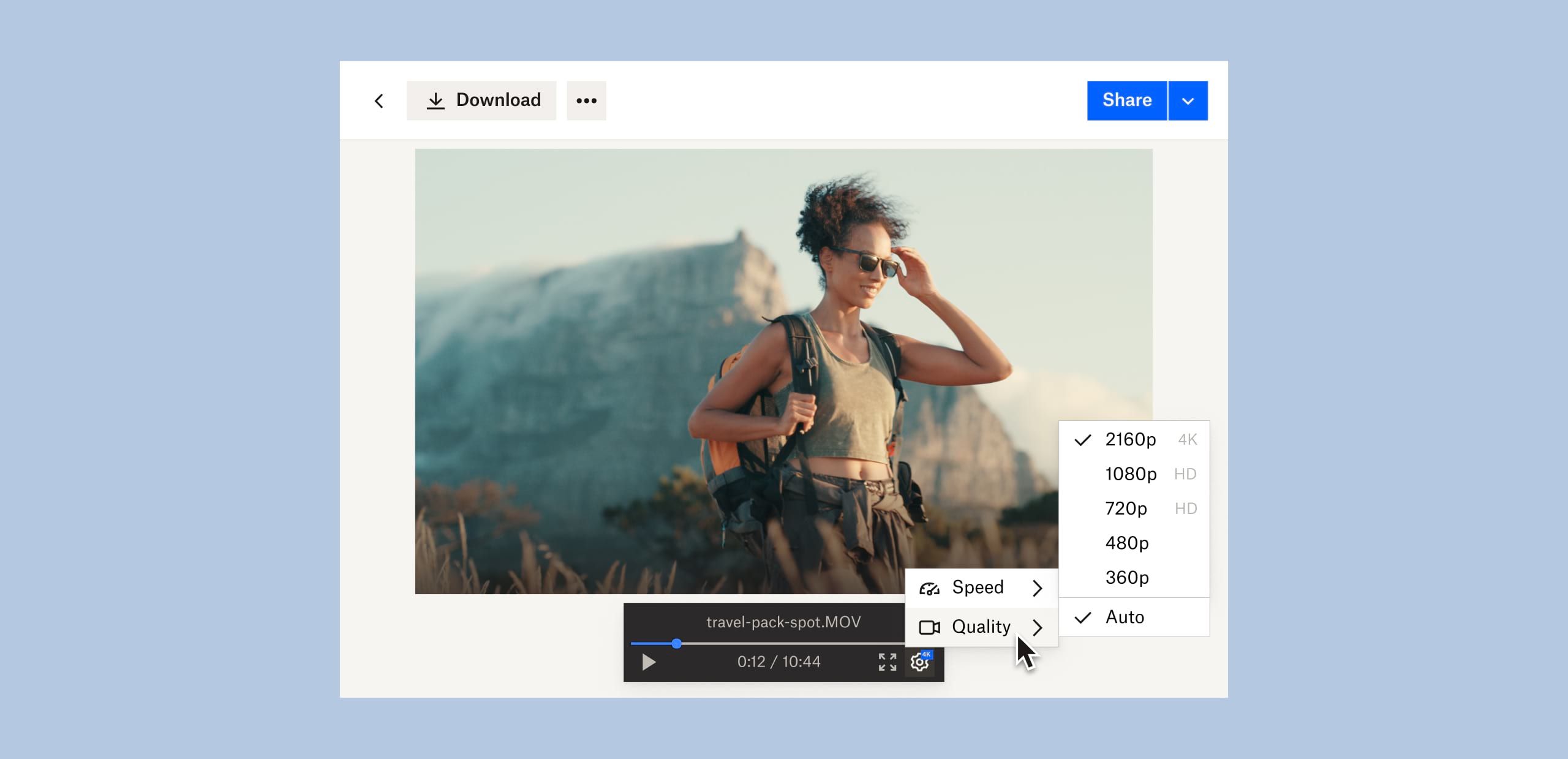The width and height of the screenshot is (1568, 759).
Task: Click the back arrow icon
Action: pyautogui.click(x=379, y=101)
